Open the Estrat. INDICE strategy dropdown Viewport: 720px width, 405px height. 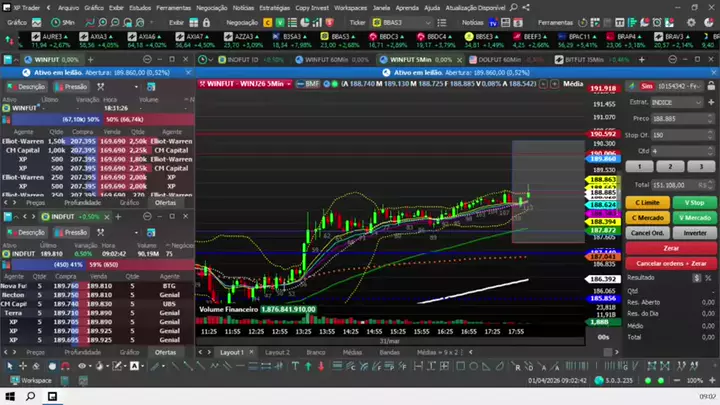point(677,102)
